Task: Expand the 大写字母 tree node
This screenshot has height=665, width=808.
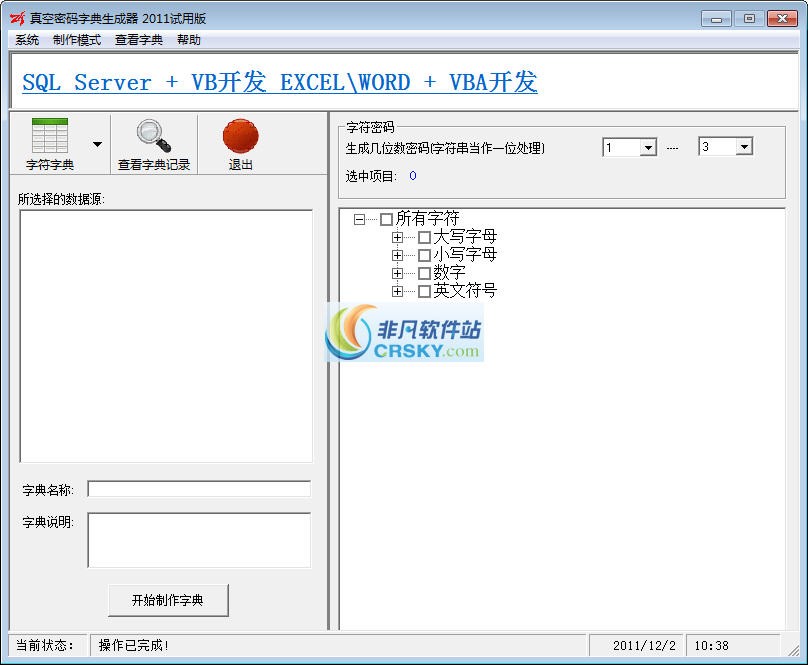Action: [397, 237]
